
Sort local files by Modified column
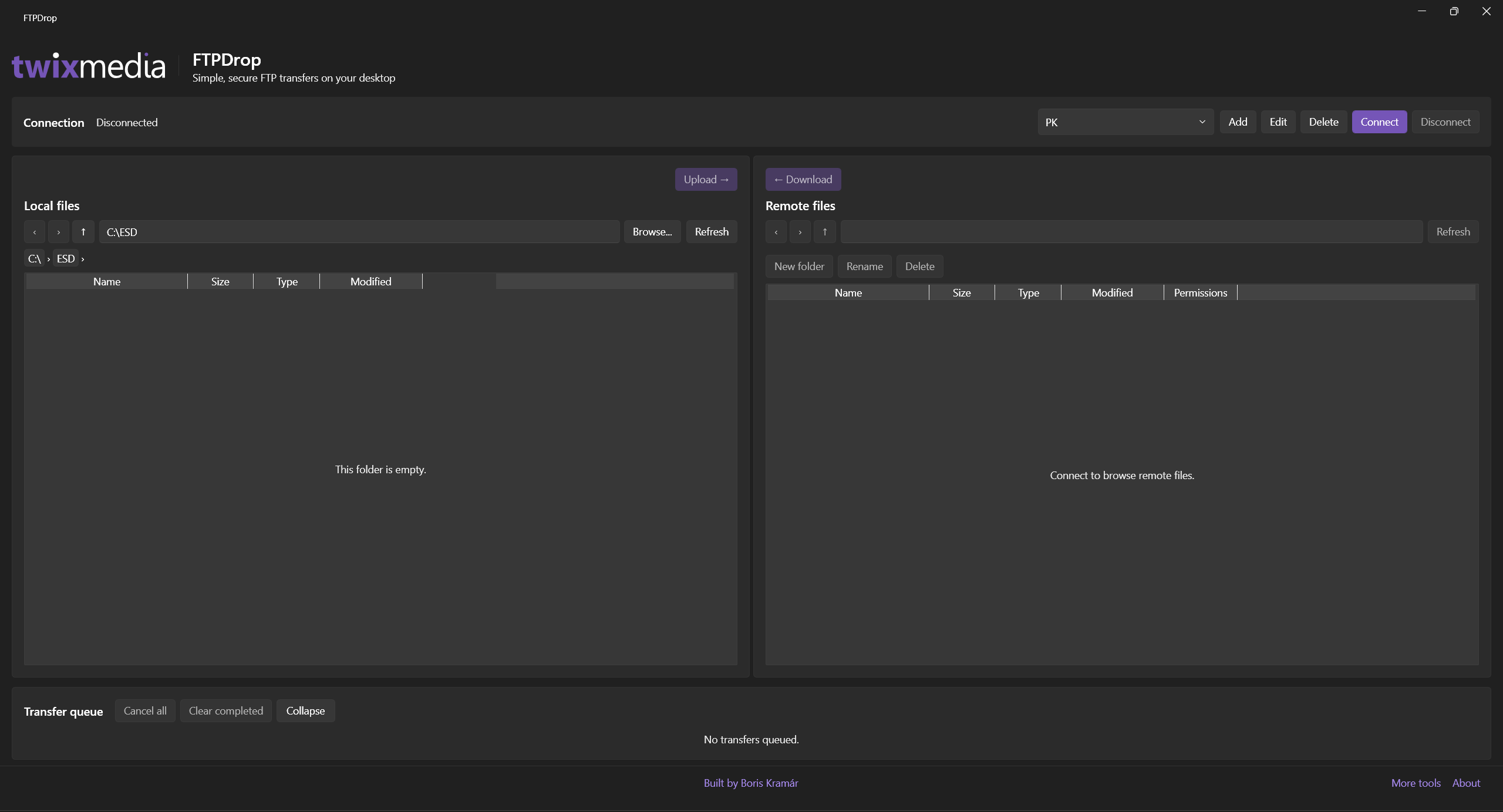click(x=370, y=282)
